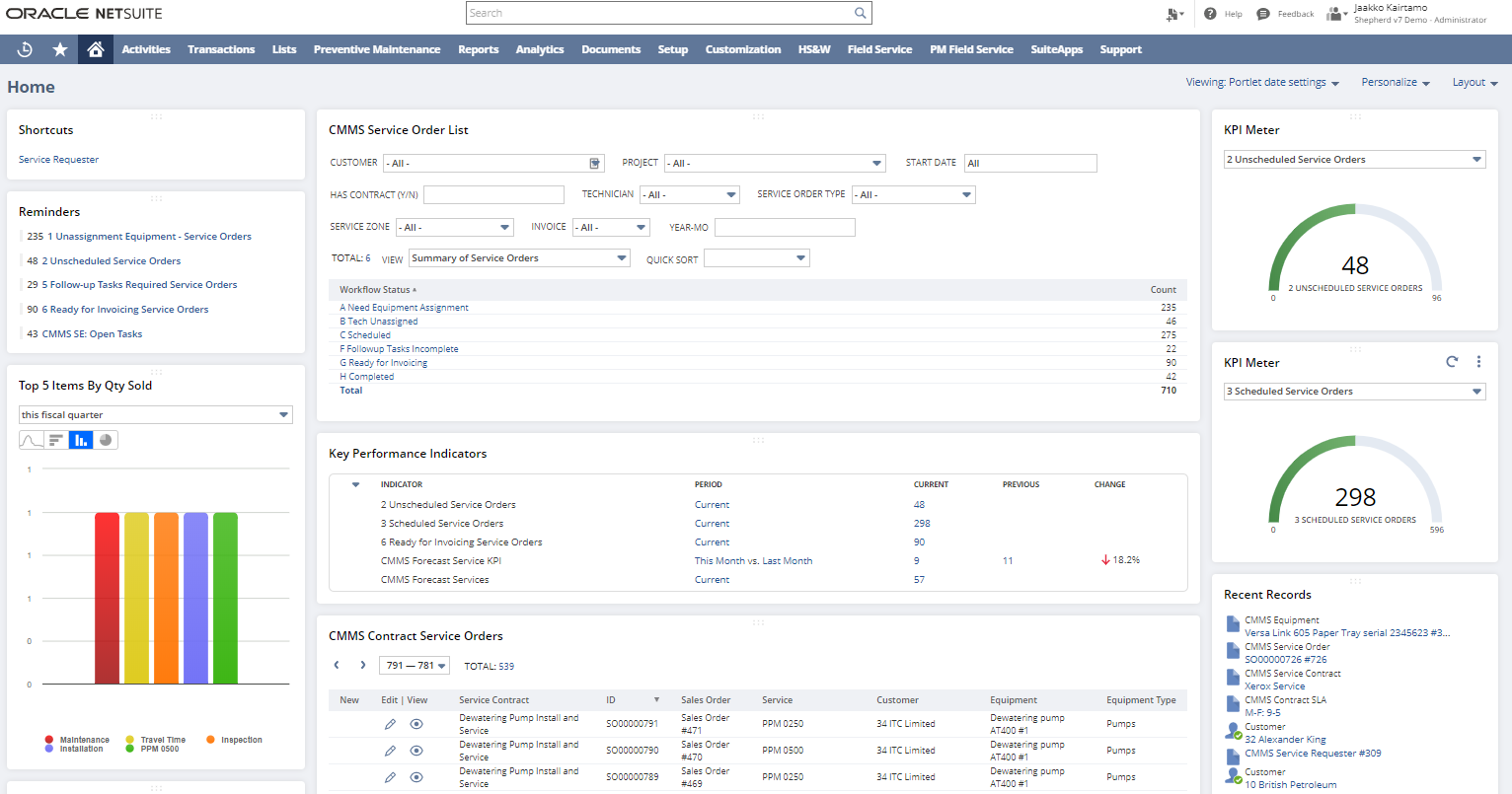
Task: Edit contract service order SO00000789
Action: [390, 777]
